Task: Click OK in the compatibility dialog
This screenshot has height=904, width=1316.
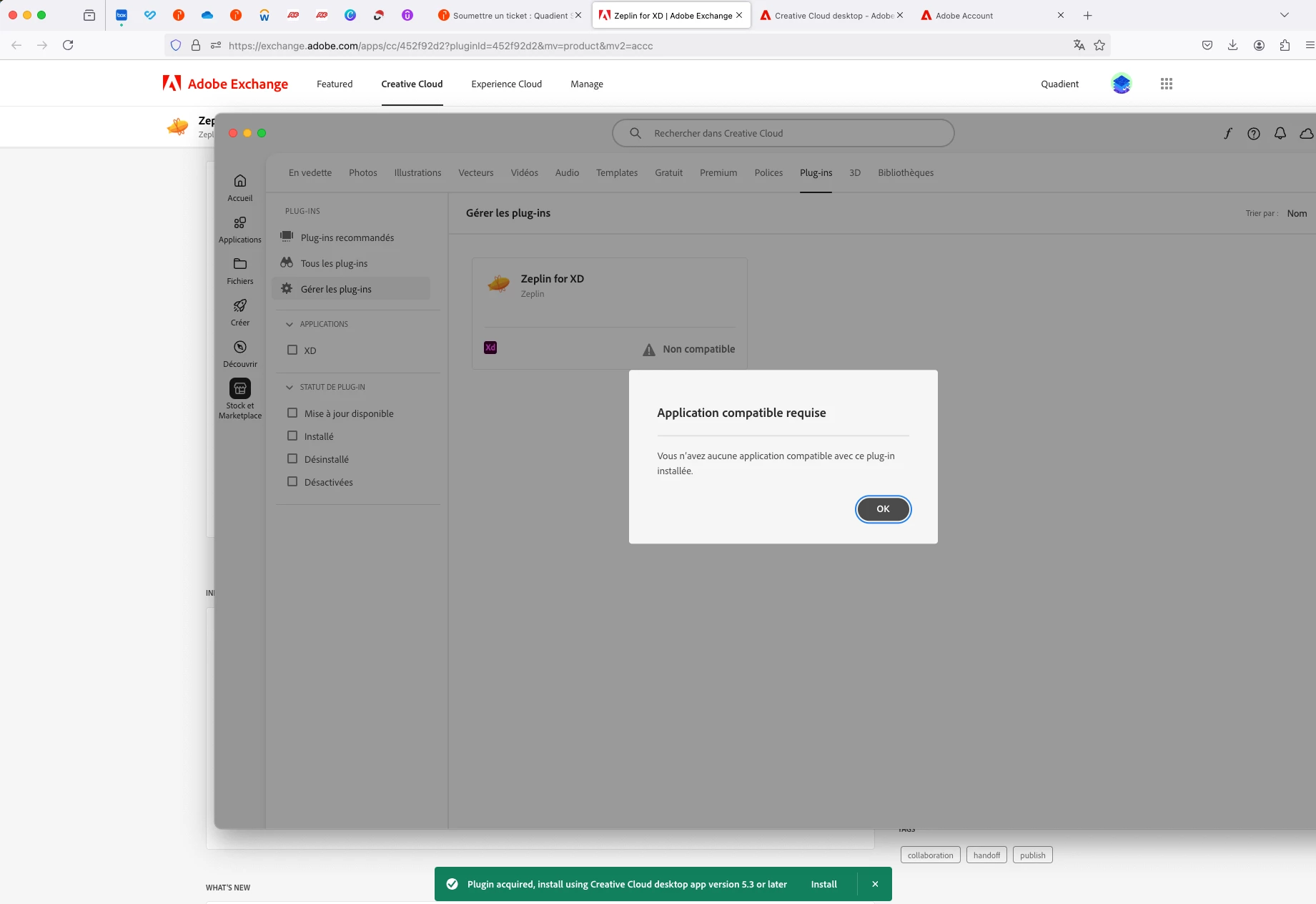Action: (883, 509)
